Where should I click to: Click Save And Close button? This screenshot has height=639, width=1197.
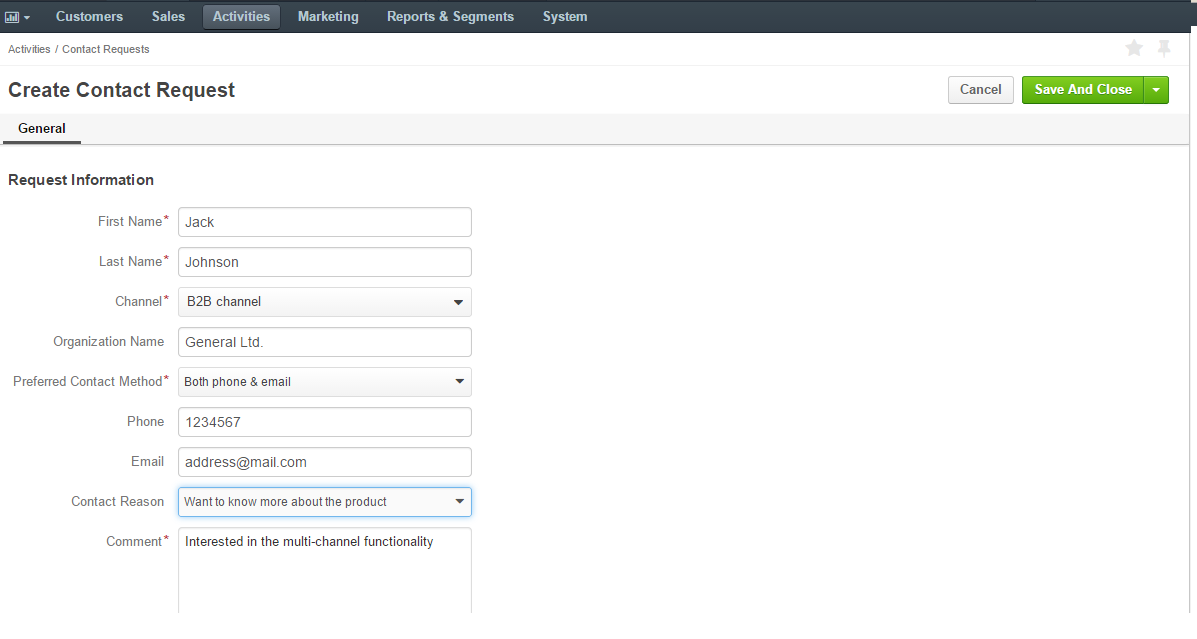1082,90
